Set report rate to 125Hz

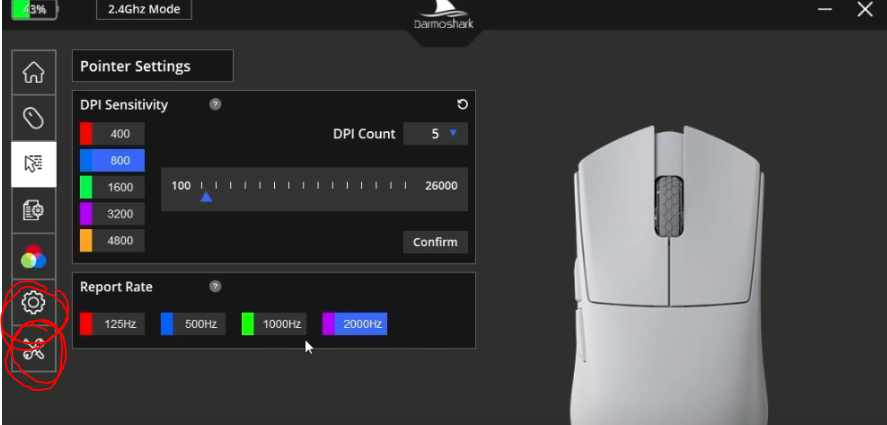112,324
